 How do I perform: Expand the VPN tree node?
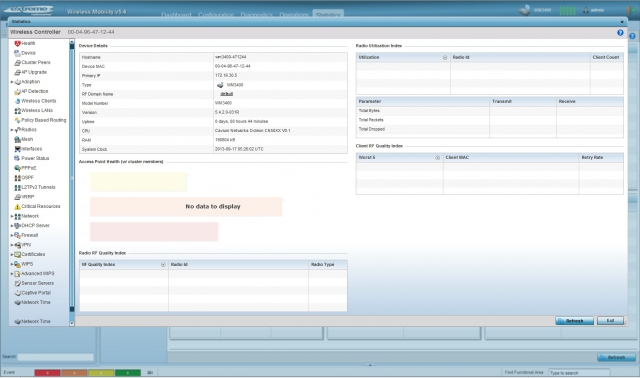12,245
